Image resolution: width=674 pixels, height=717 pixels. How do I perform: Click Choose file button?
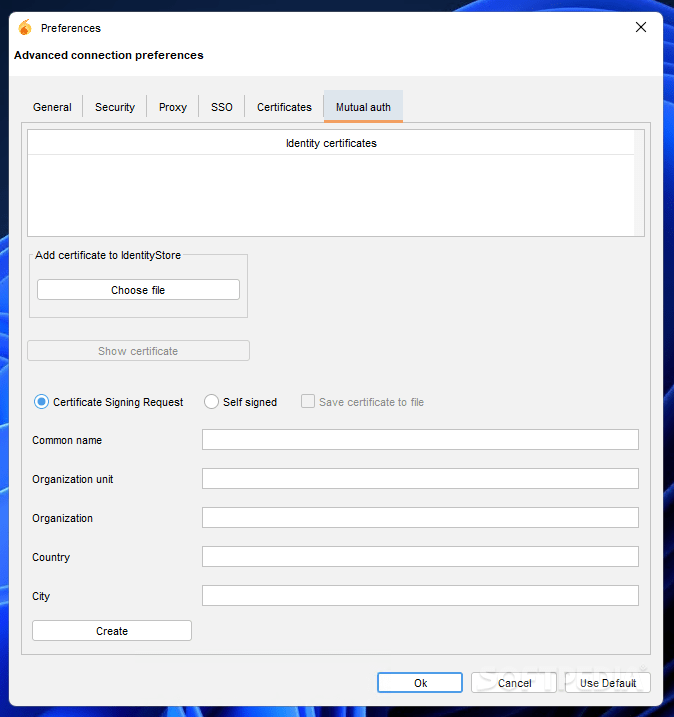(x=138, y=290)
